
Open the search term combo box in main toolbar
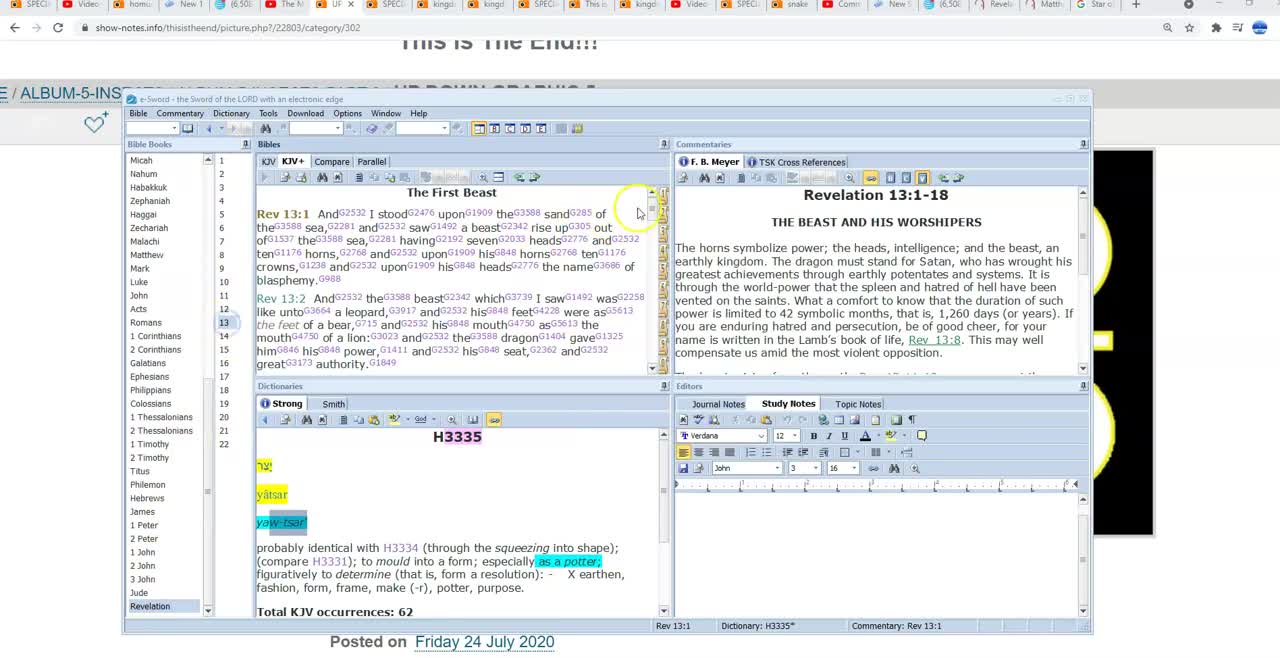[316, 129]
